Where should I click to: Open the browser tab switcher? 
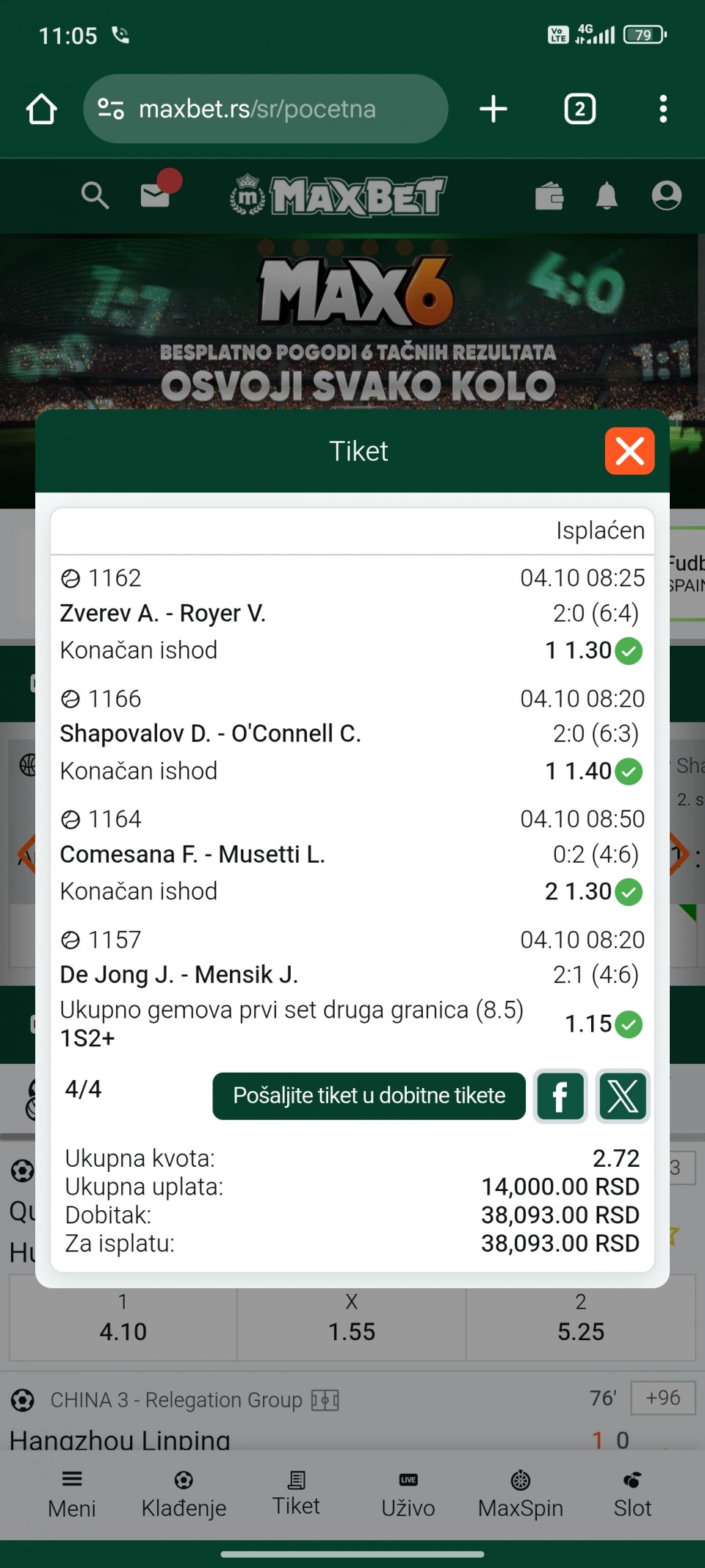point(579,109)
